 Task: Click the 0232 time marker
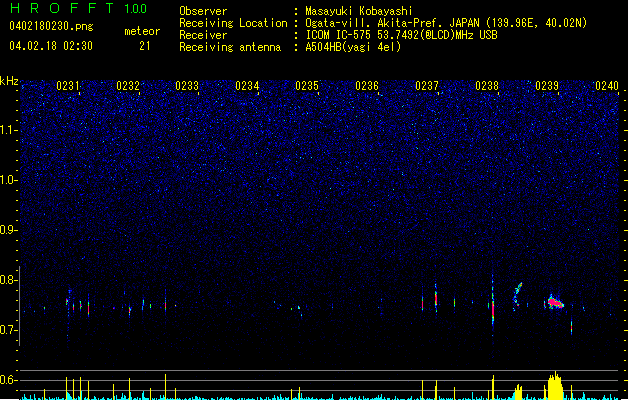128,86
